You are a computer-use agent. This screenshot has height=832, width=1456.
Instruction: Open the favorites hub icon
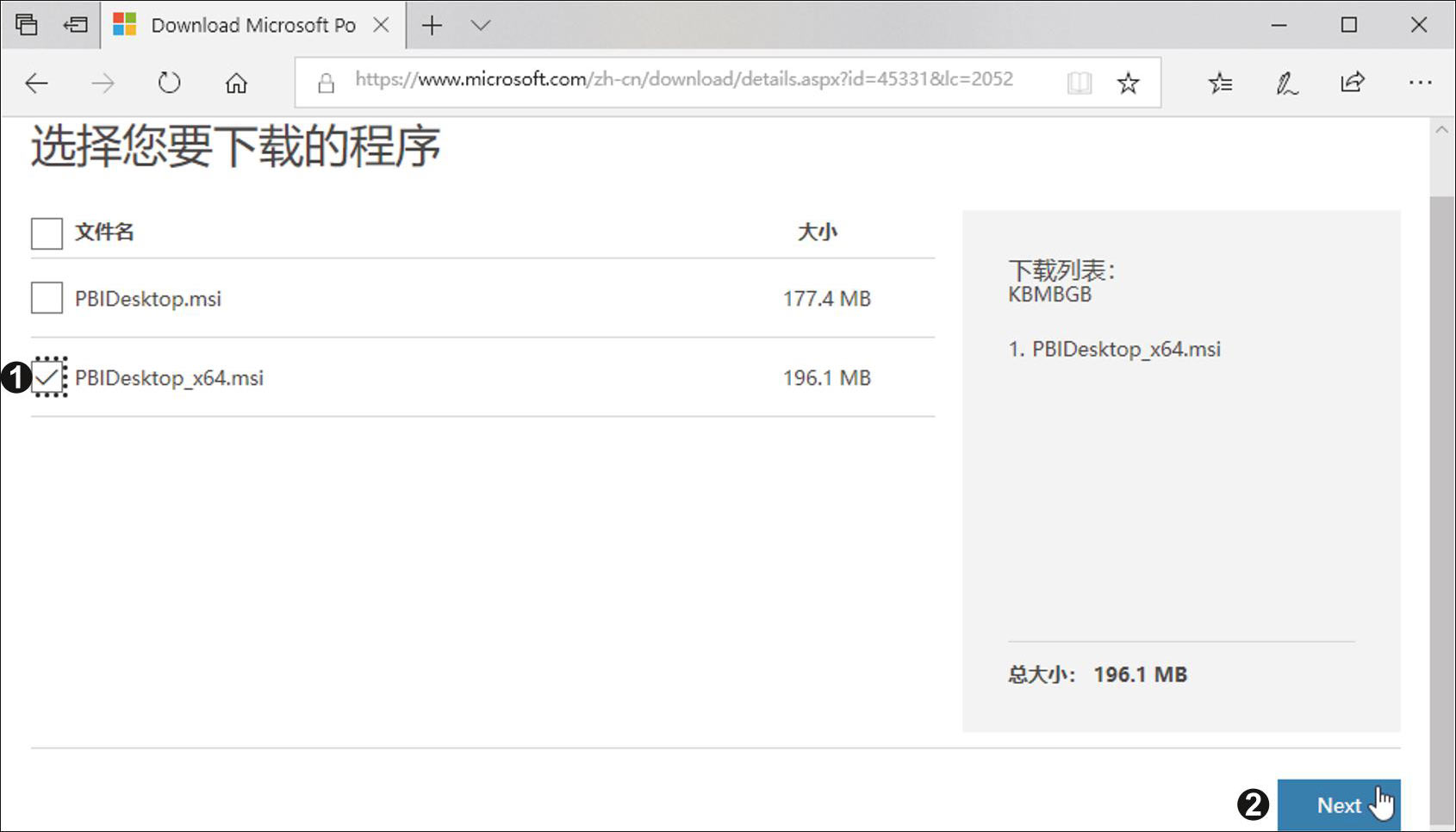1220,83
